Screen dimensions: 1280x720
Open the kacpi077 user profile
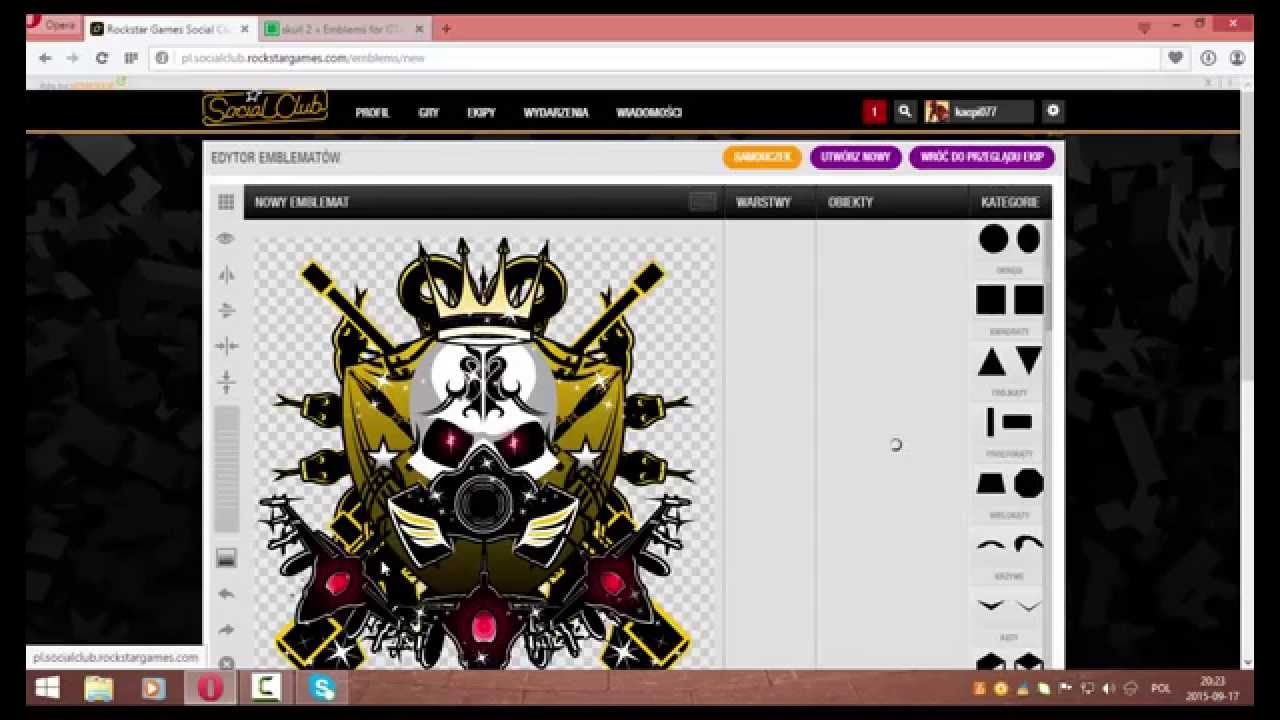pos(979,112)
